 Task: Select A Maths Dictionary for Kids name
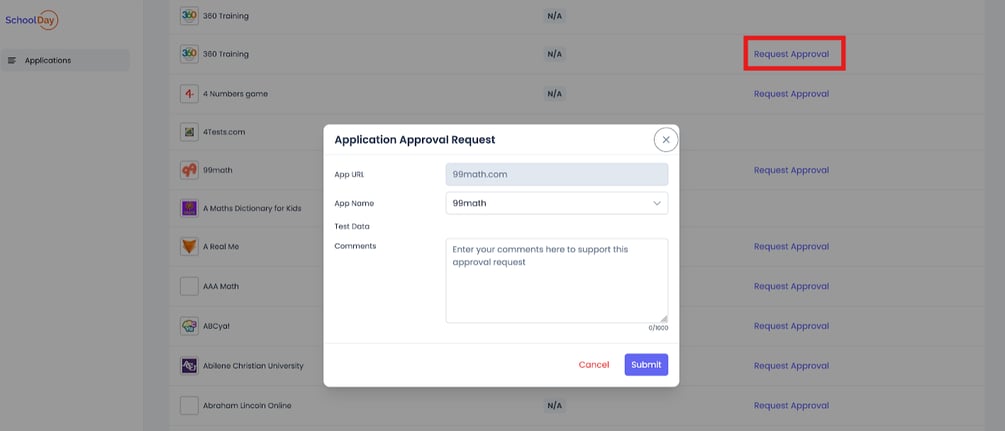(x=252, y=208)
